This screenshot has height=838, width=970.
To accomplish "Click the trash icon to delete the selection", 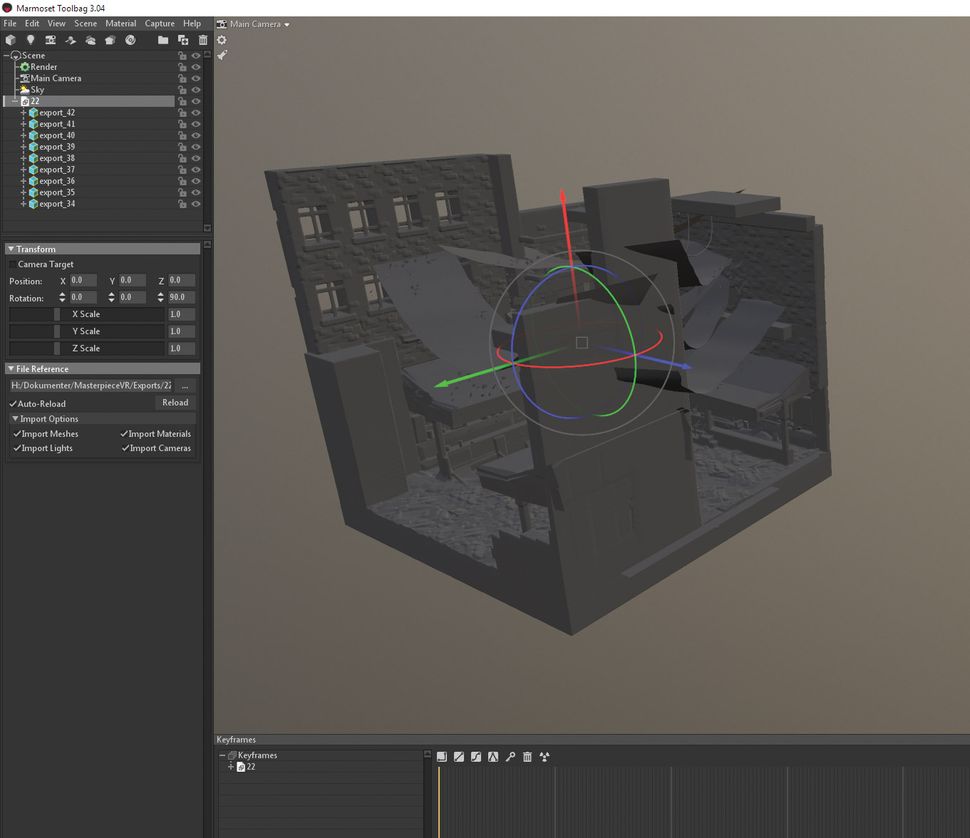I will click(204, 40).
